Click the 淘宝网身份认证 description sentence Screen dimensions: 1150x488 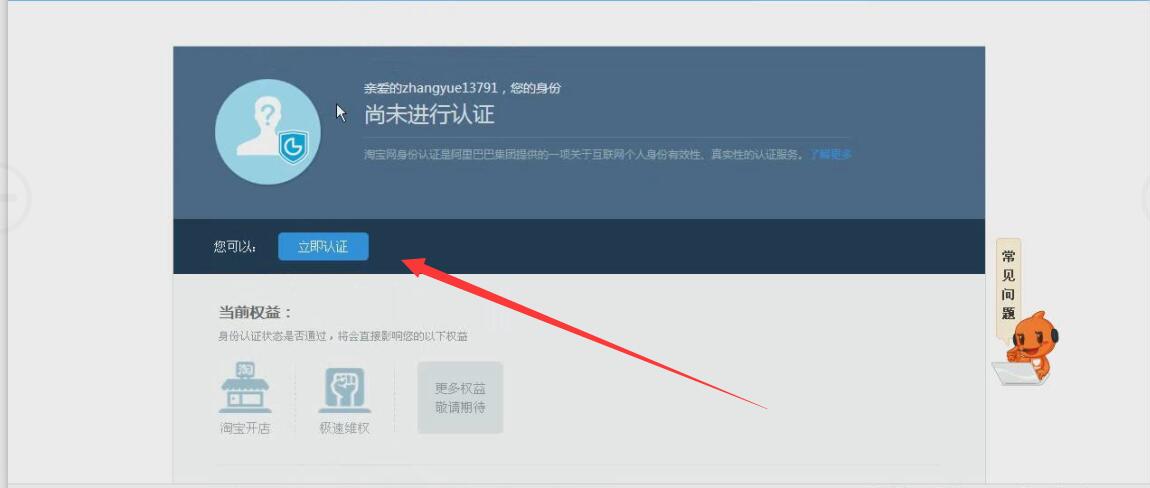click(x=585, y=154)
